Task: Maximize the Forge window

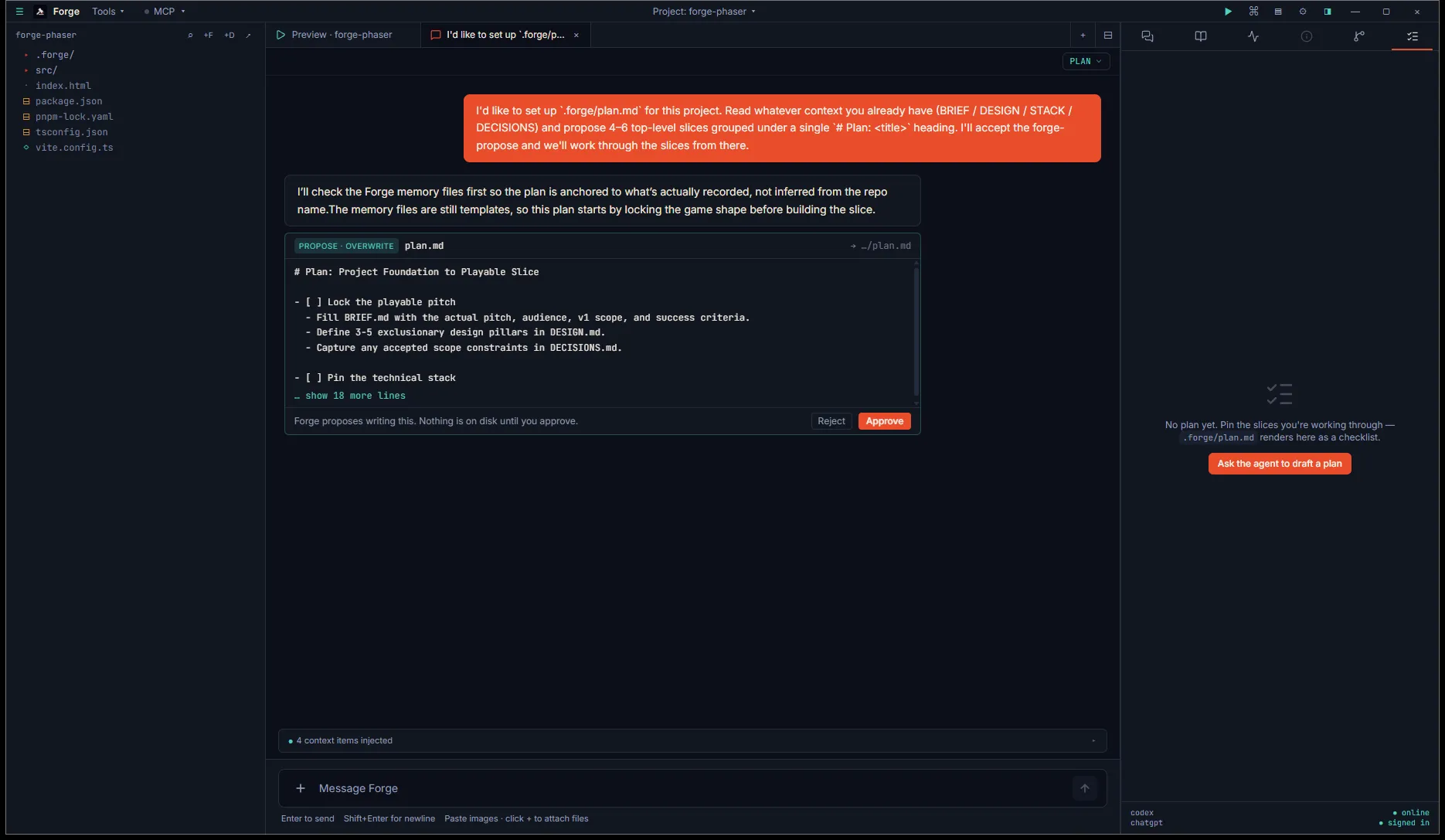Action: tap(1386, 12)
